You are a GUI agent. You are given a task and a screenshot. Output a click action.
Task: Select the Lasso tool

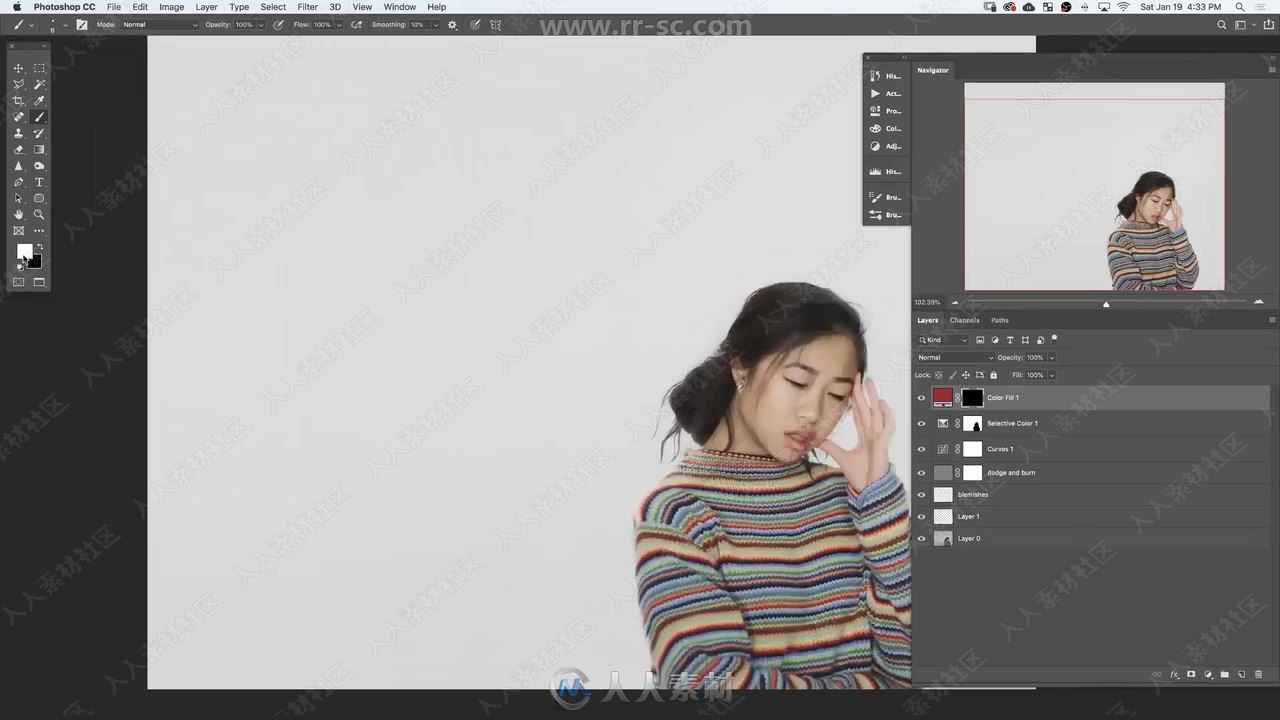18,84
